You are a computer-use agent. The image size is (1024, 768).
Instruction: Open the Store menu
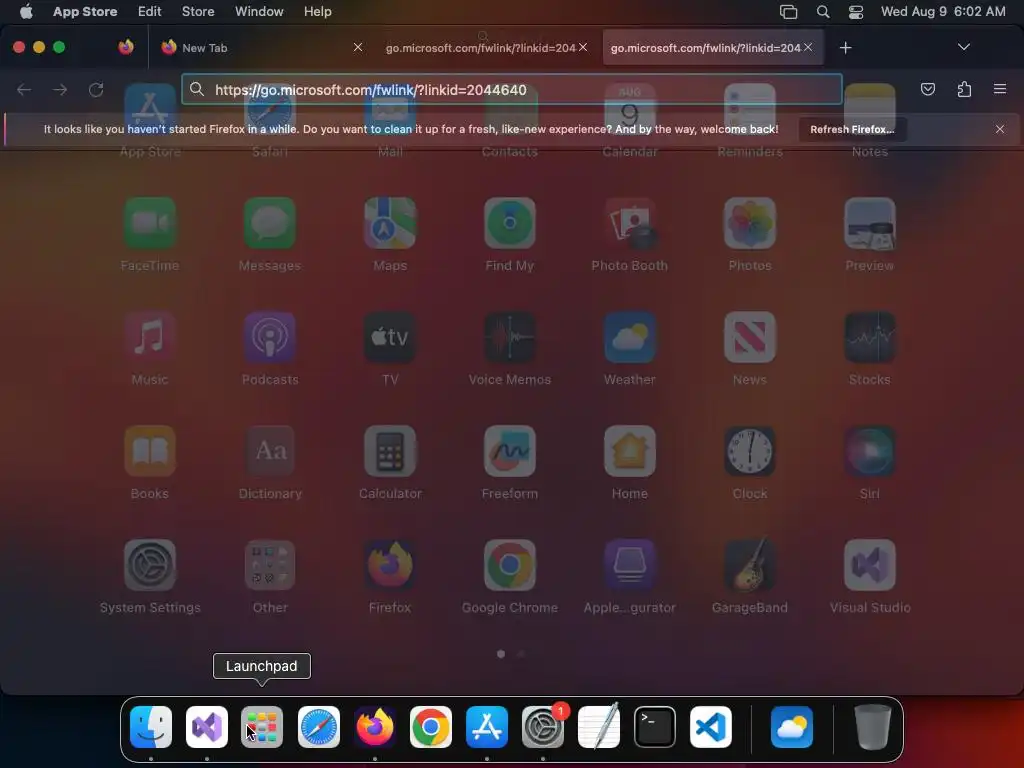[198, 12]
